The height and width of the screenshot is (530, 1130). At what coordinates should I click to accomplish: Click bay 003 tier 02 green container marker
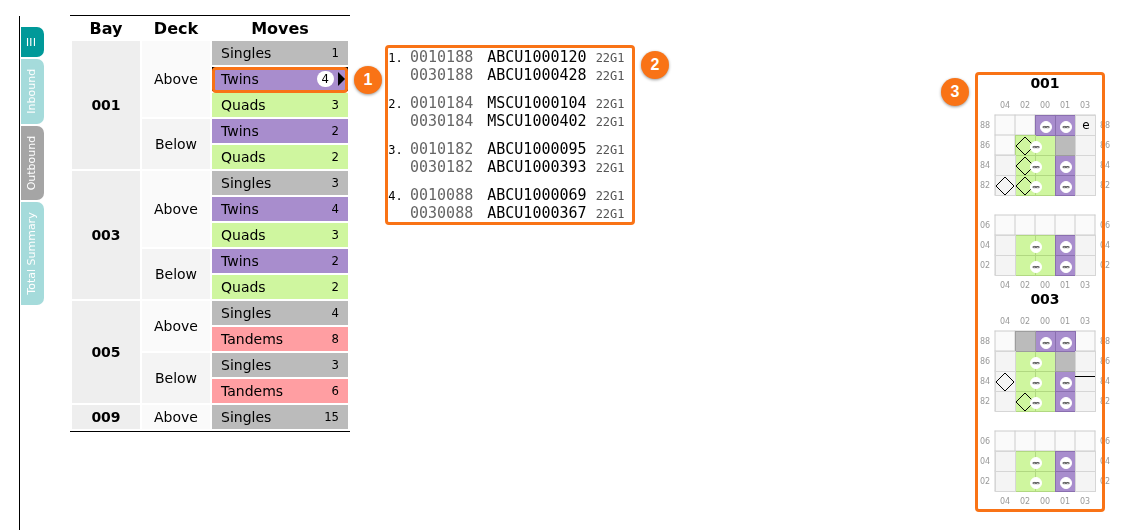click(x=1036, y=483)
